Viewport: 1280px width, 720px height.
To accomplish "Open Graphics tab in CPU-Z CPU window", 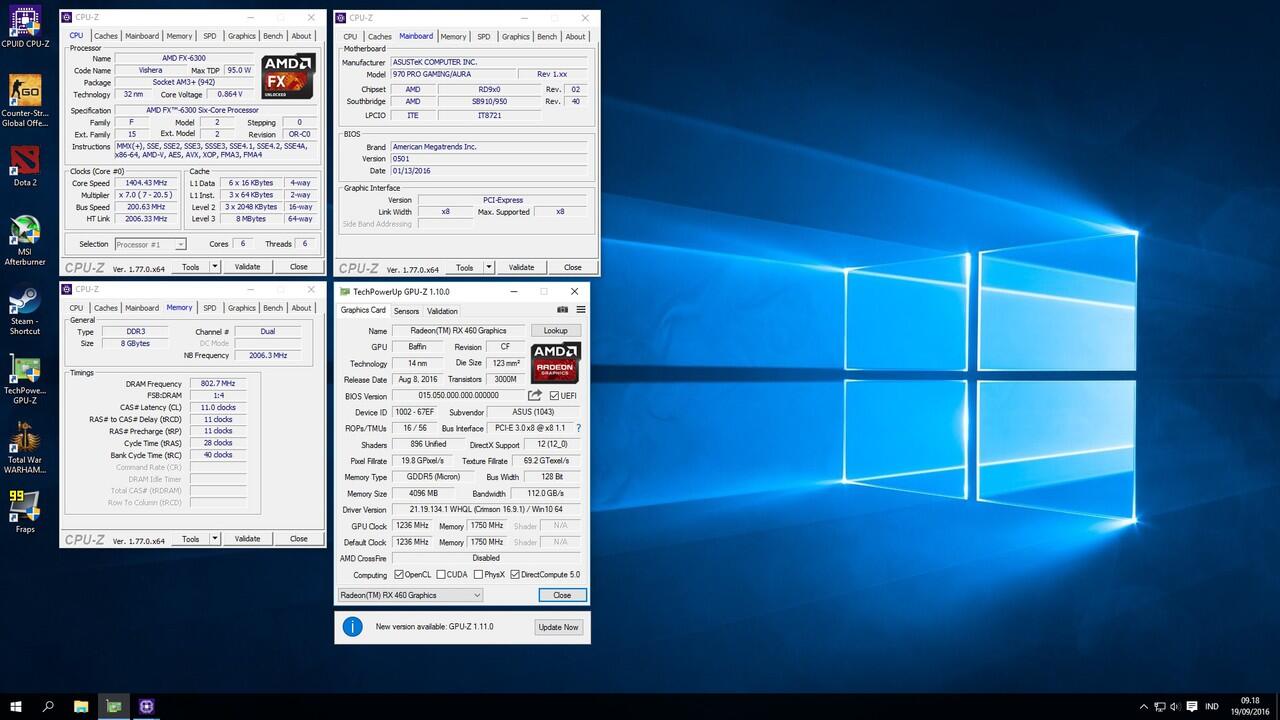I will point(242,36).
